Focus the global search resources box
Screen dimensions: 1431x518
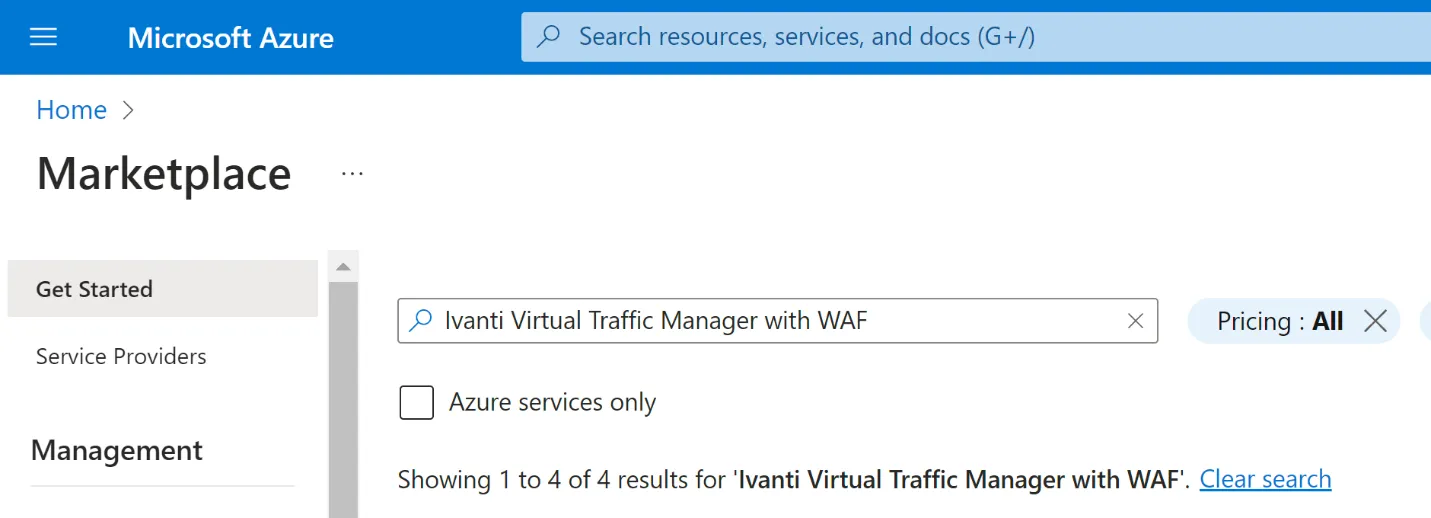976,37
